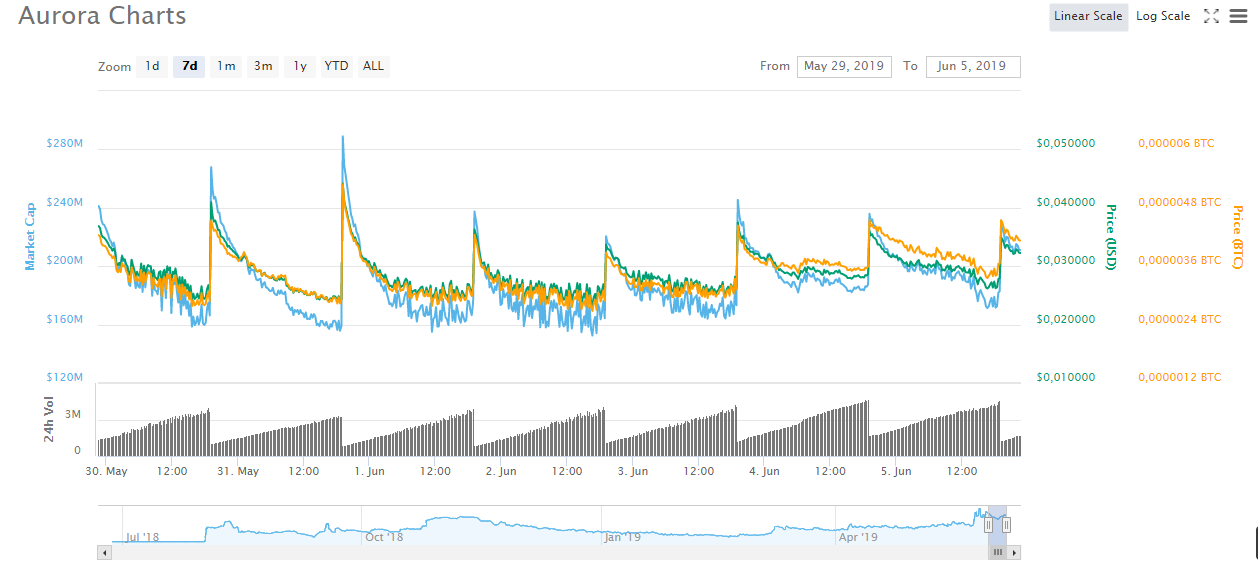Toggle fullscreen chart view icon
1258x562 pixels.
(x=1212, y=16)
